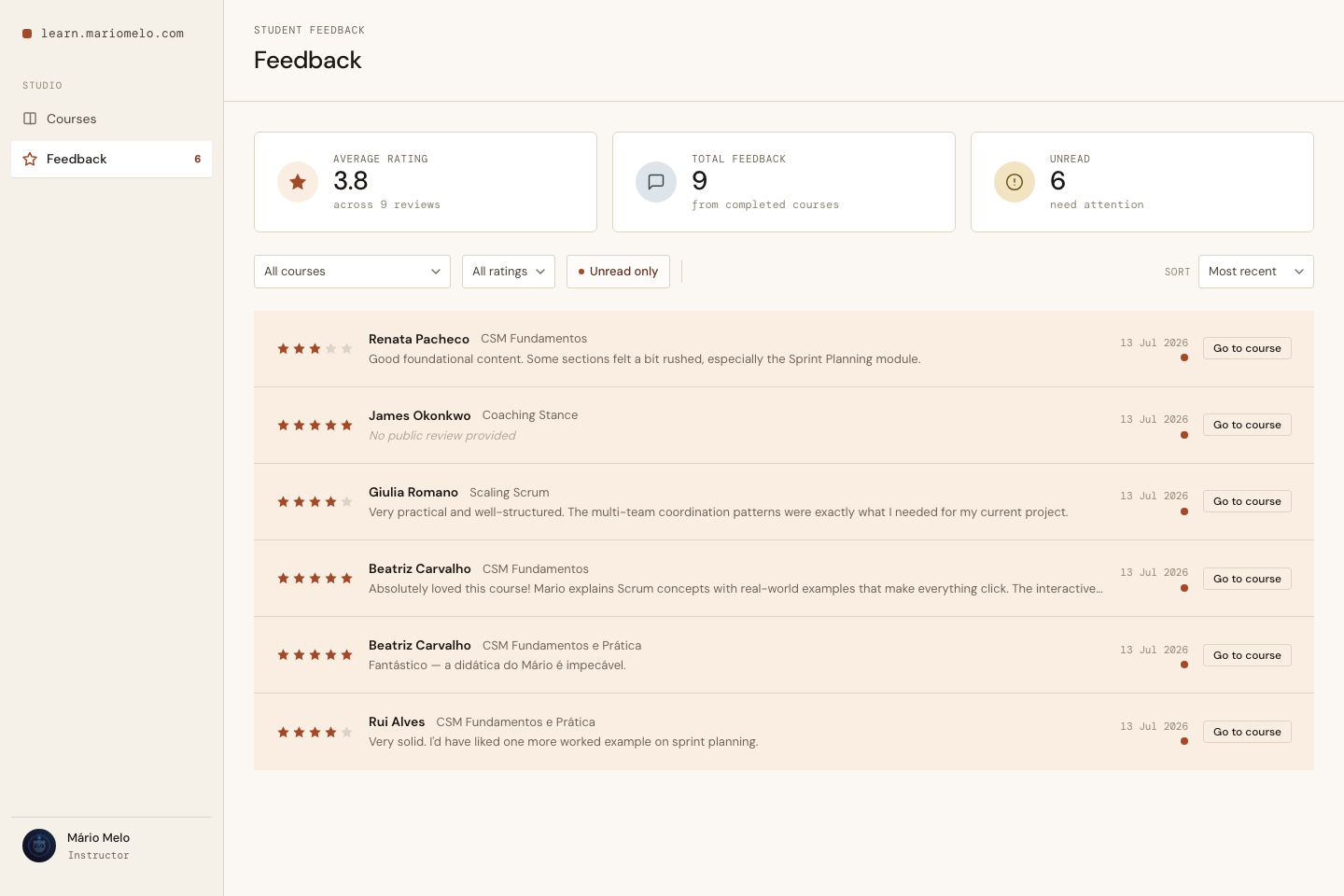The width and height of the screenshot is (1344, 896).
Task: Select Feedback in the sidebar menu
Action: [x=111, y=159]
